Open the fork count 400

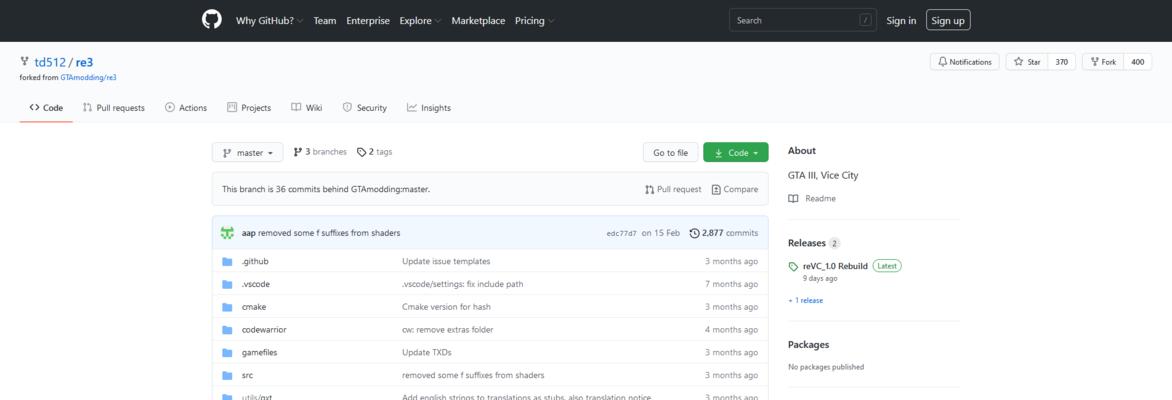pos(1137,62)
